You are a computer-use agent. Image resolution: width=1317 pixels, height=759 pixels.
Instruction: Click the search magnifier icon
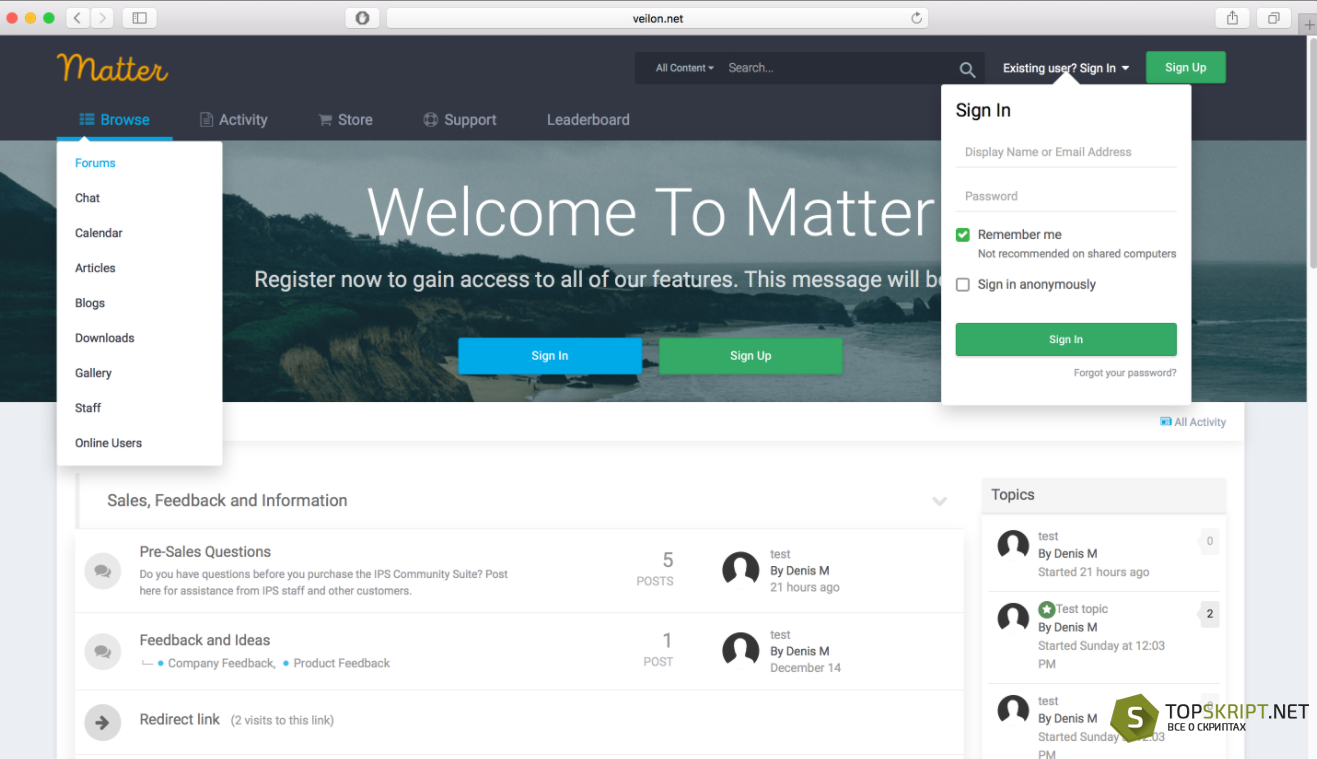coord(967,69)
